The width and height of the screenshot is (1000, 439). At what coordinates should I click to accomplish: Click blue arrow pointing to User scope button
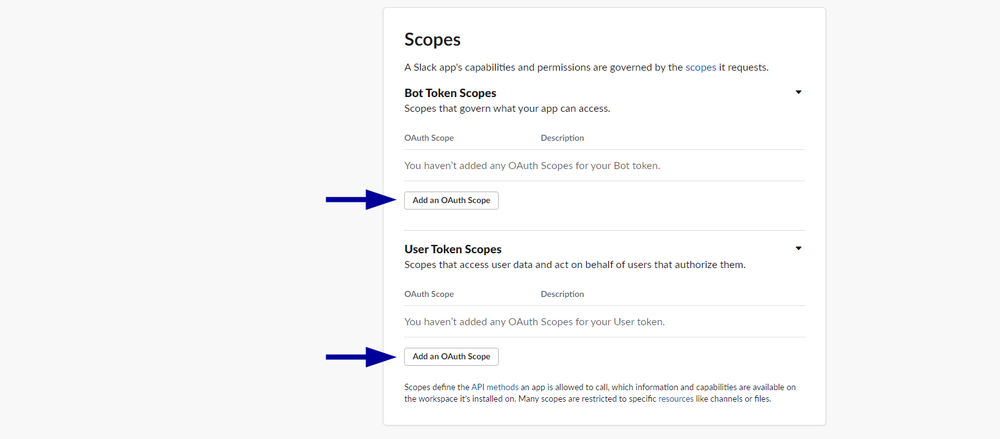[x=362, y=356]
